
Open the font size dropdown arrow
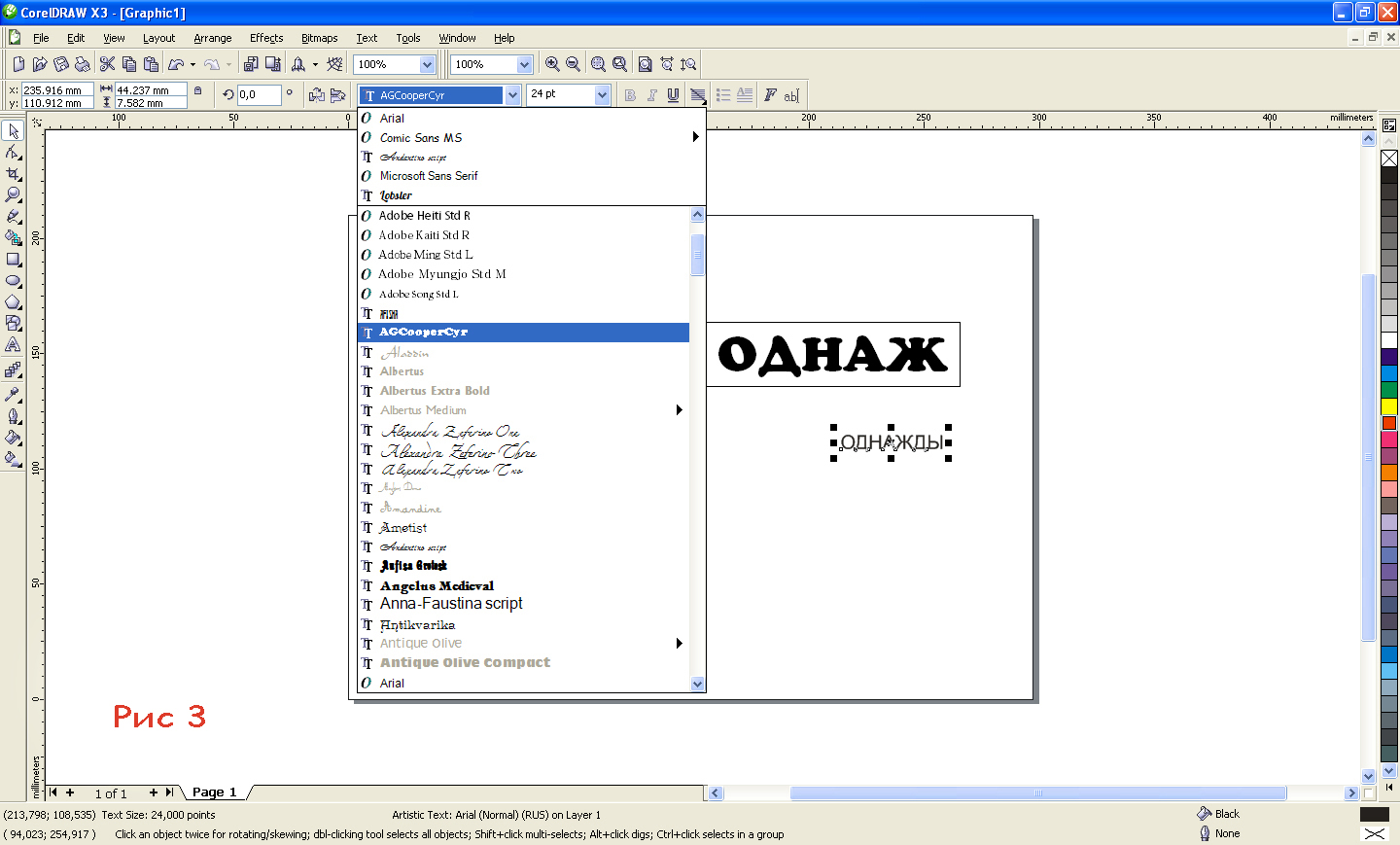(602, 94)
